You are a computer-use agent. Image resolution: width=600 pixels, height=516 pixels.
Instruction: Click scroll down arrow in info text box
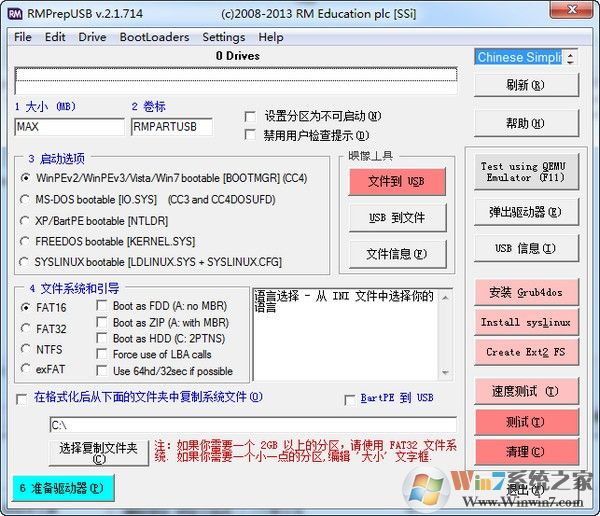445,372
